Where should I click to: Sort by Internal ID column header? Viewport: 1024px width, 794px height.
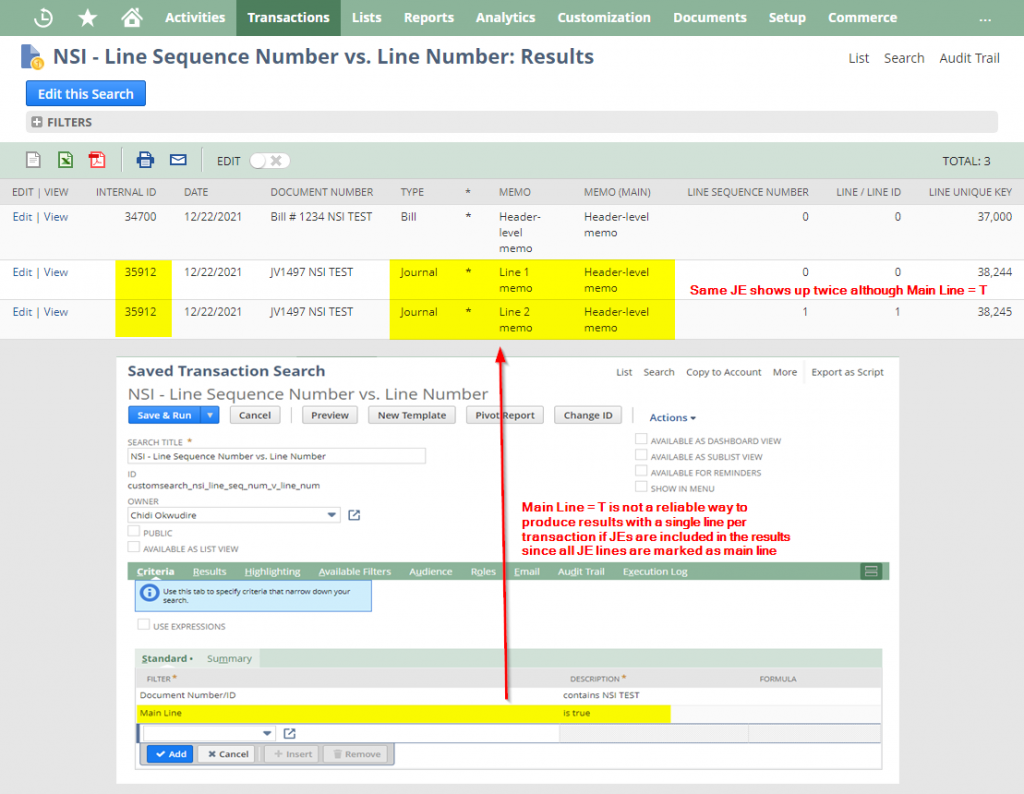tap(126, 192)
